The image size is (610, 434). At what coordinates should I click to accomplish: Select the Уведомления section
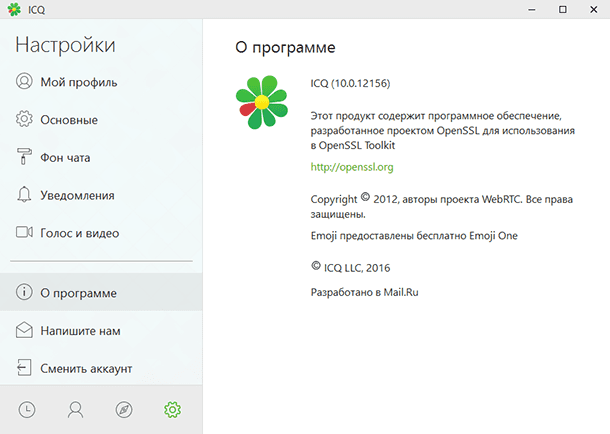[101, 195]
